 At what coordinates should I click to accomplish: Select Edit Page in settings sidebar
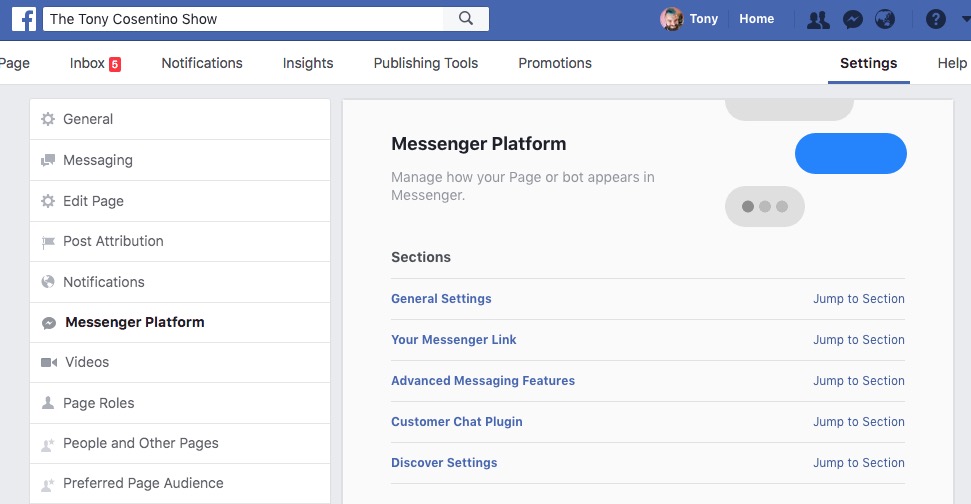(180, 201)
